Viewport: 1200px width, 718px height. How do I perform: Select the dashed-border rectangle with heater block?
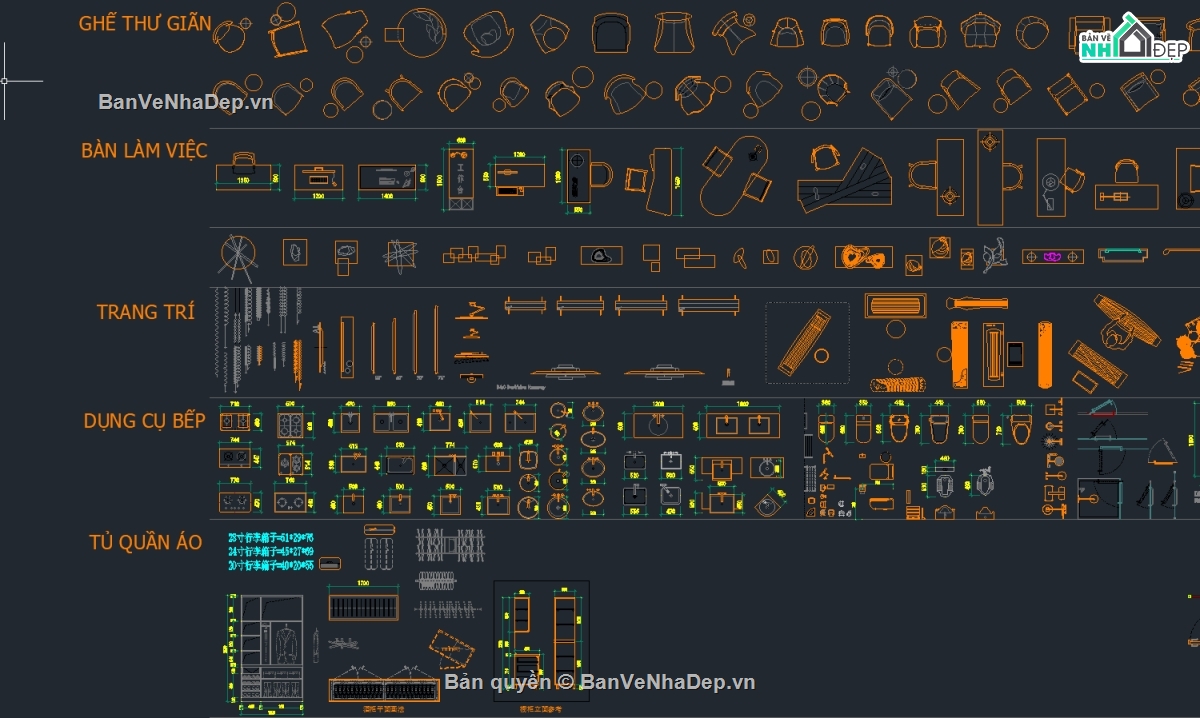[807, 343]
